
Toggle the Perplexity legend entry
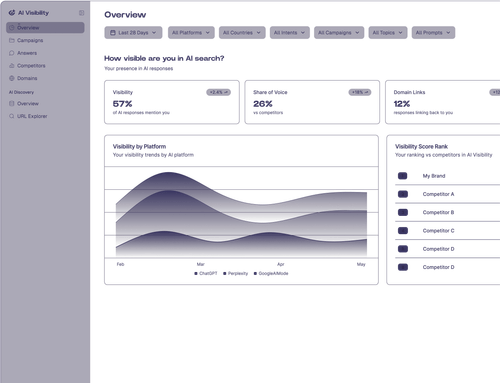coord(236,273)
